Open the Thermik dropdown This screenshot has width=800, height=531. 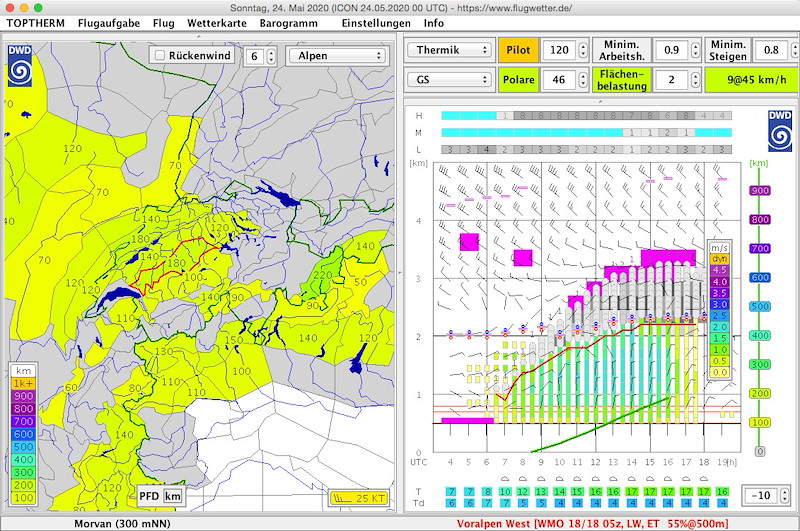tap(450, 50)
